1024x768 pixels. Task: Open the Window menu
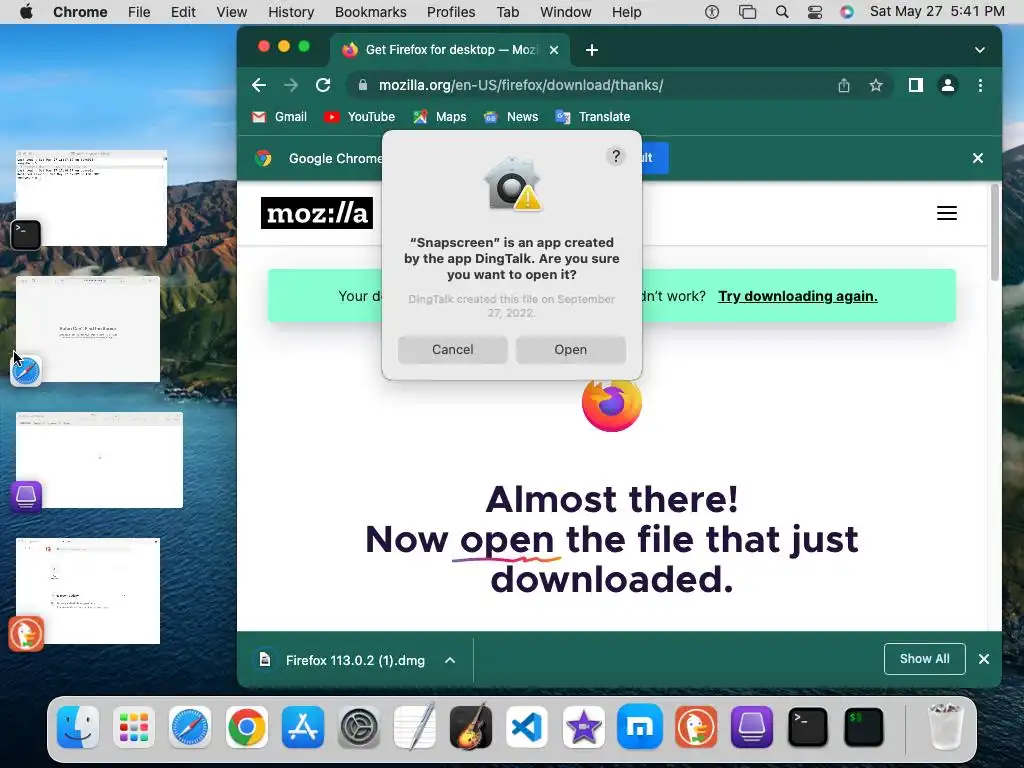tap(566, 12)
